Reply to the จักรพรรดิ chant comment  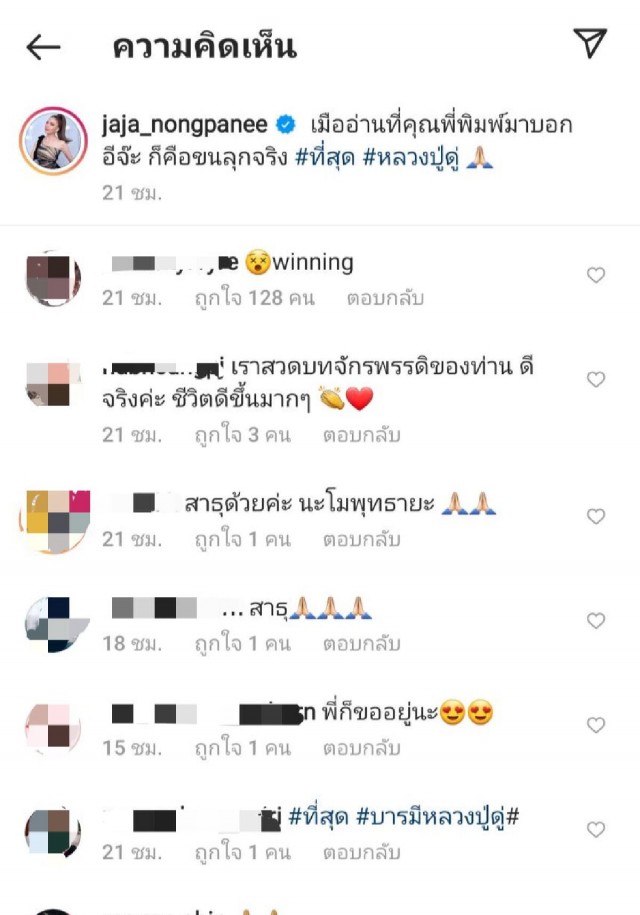tap(362, 435)
